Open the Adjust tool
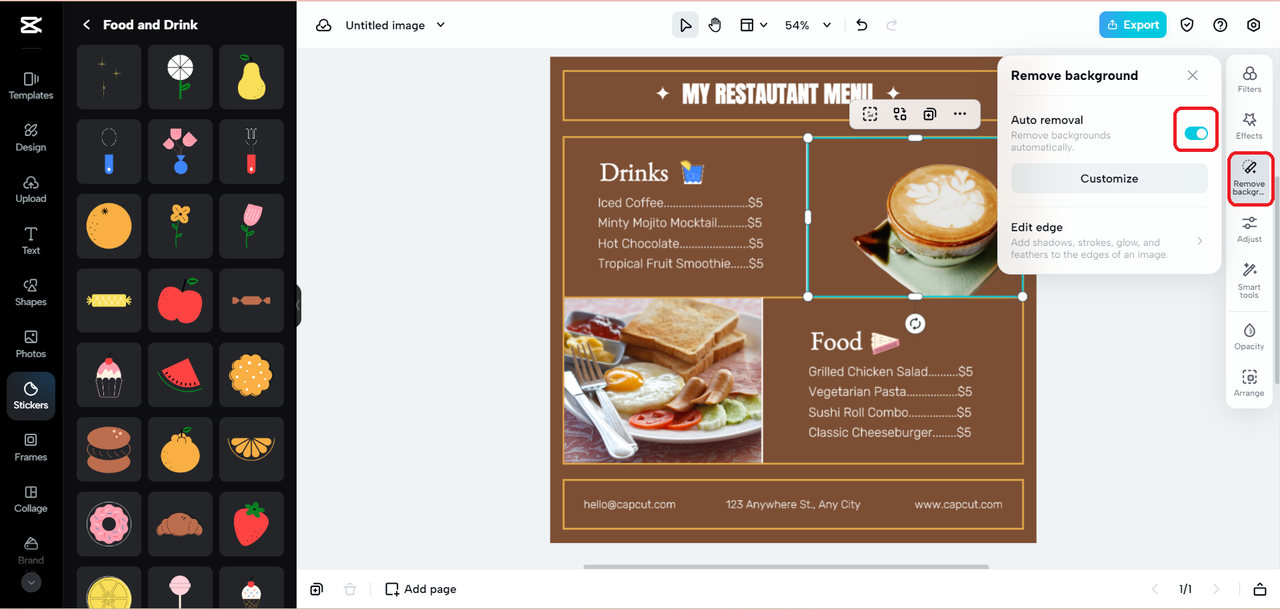The height and width of the screenshot is (609, 1280). click(x=1249, y=229)
